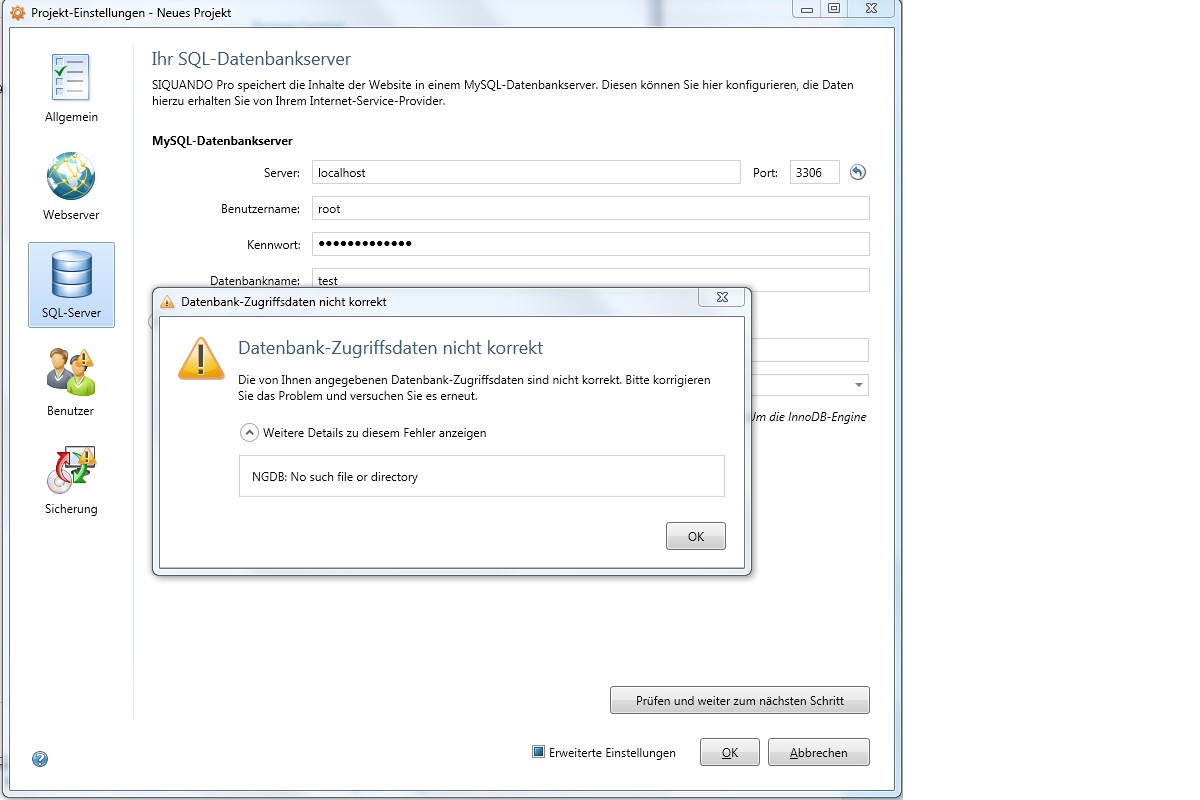
Task: Toggle the Erweiterte Einstellungen checkbox
Action: point(538,752)
